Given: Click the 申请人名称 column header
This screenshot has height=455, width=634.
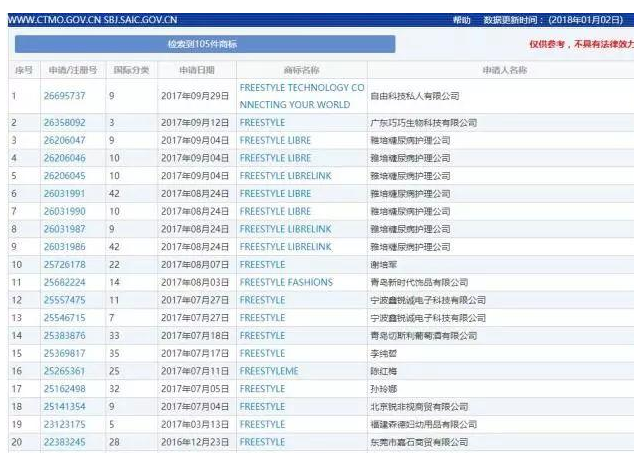Looking at the screenshot, I should [x=503, y=70].
